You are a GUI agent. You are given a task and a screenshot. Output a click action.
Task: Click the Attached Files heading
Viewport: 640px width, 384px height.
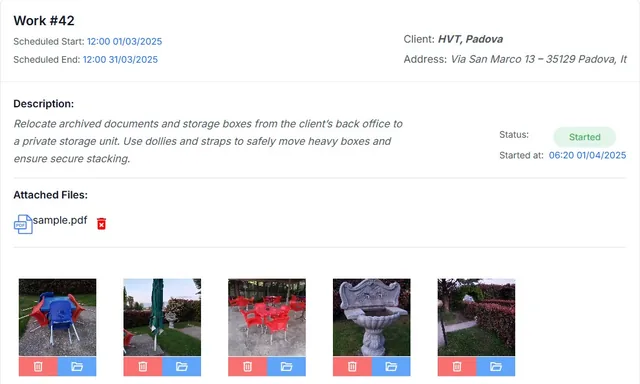[51, 195]
